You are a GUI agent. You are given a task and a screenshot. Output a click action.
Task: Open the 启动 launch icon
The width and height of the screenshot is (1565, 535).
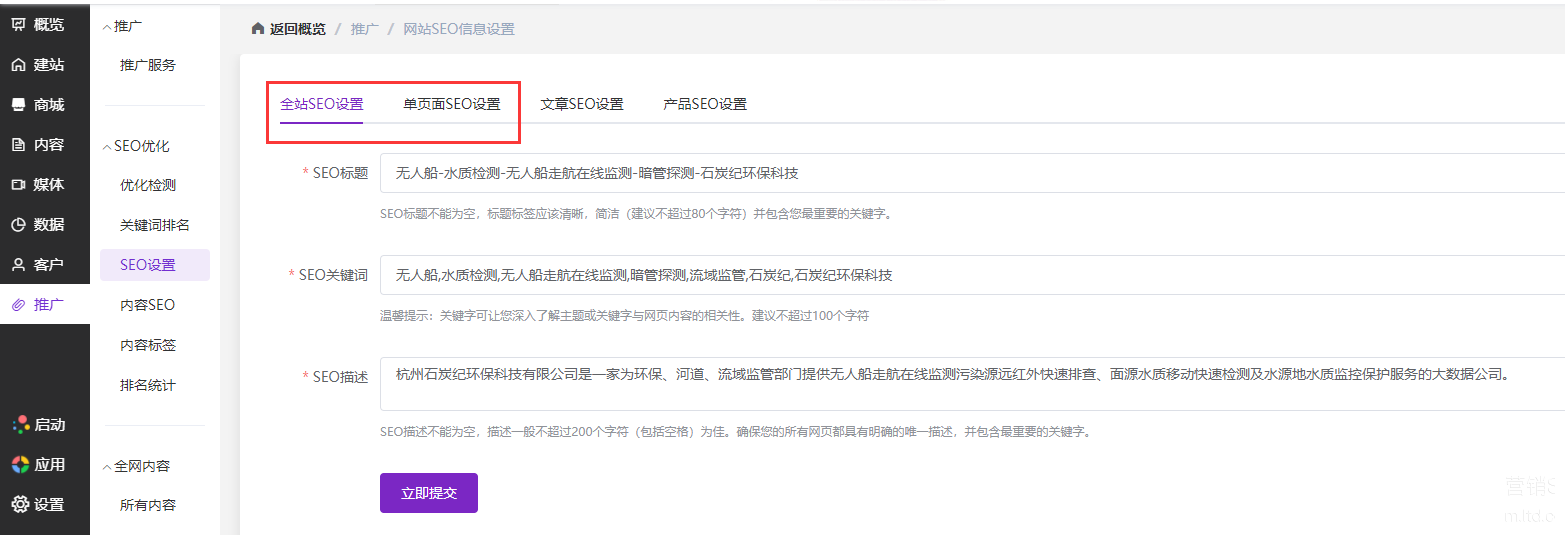(20, 425)
